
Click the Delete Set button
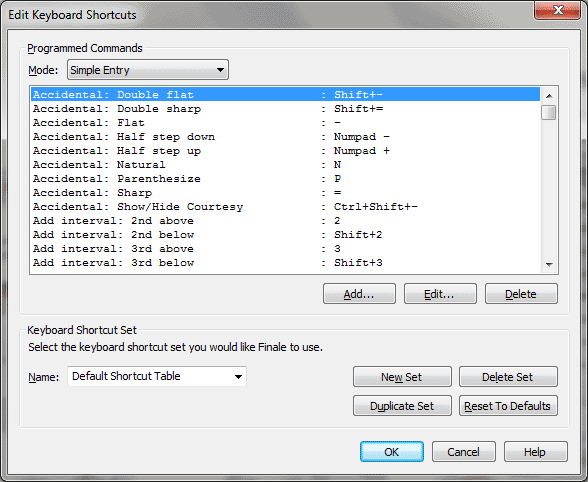coord(508,377)
